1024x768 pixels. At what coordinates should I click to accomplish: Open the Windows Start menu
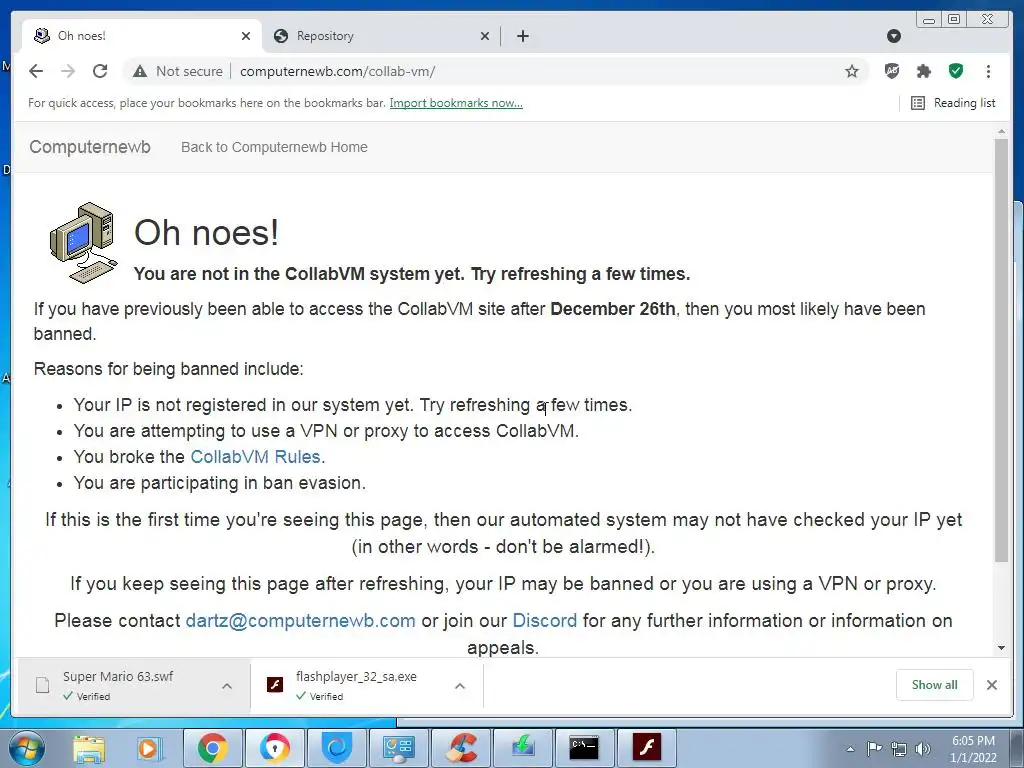(x=26, y=748)
